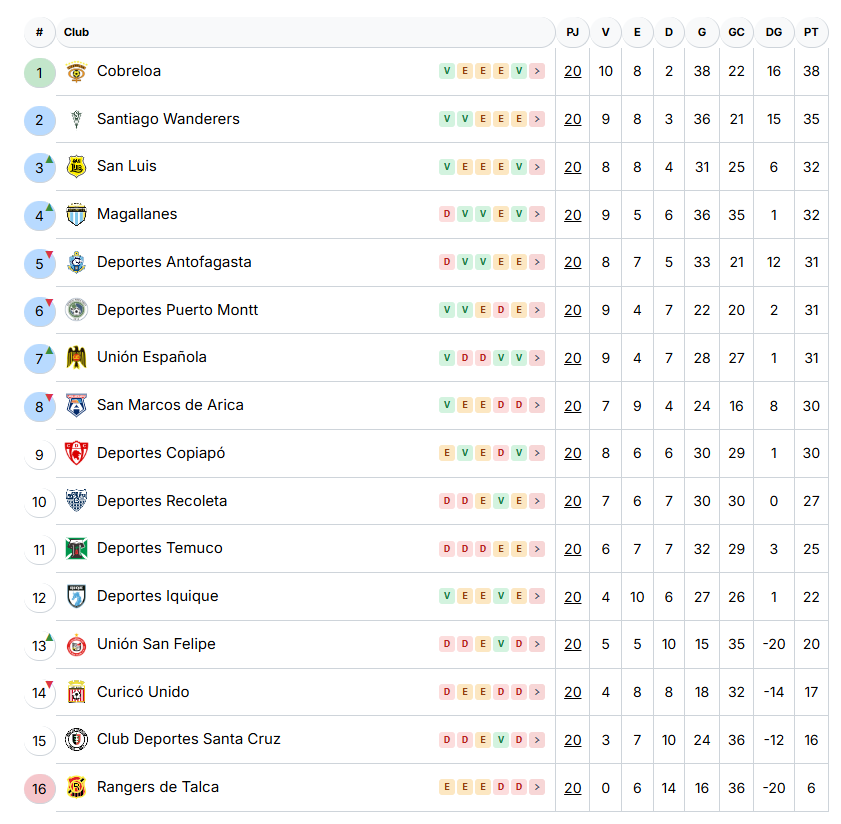Expand Unión San Felipe form arrow
This screenshot has width=841, height=824.
(x=537, y=644)
